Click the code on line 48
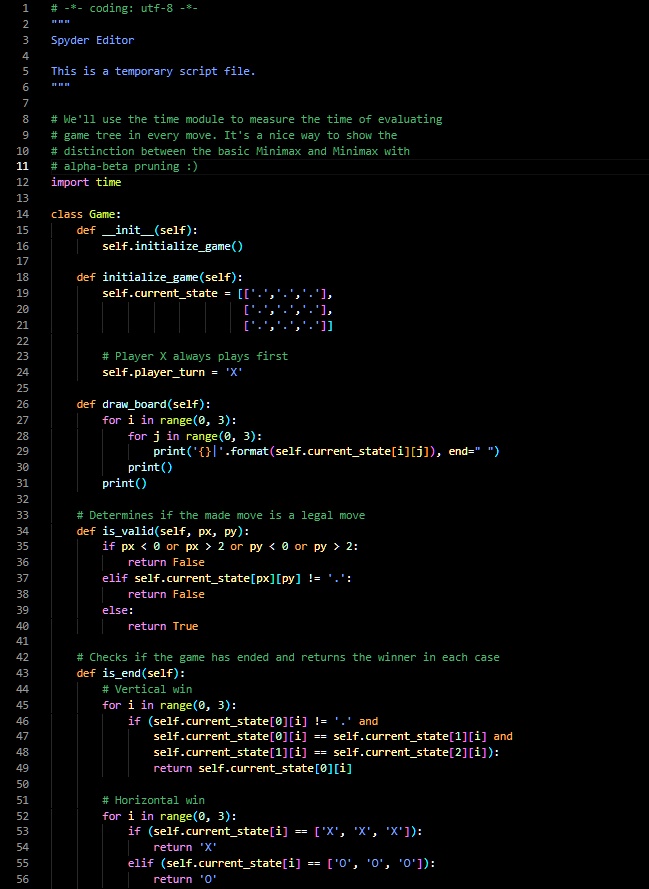Image resolution: width=649 pixels, height=889 pixels. click(x=326, y=752)
